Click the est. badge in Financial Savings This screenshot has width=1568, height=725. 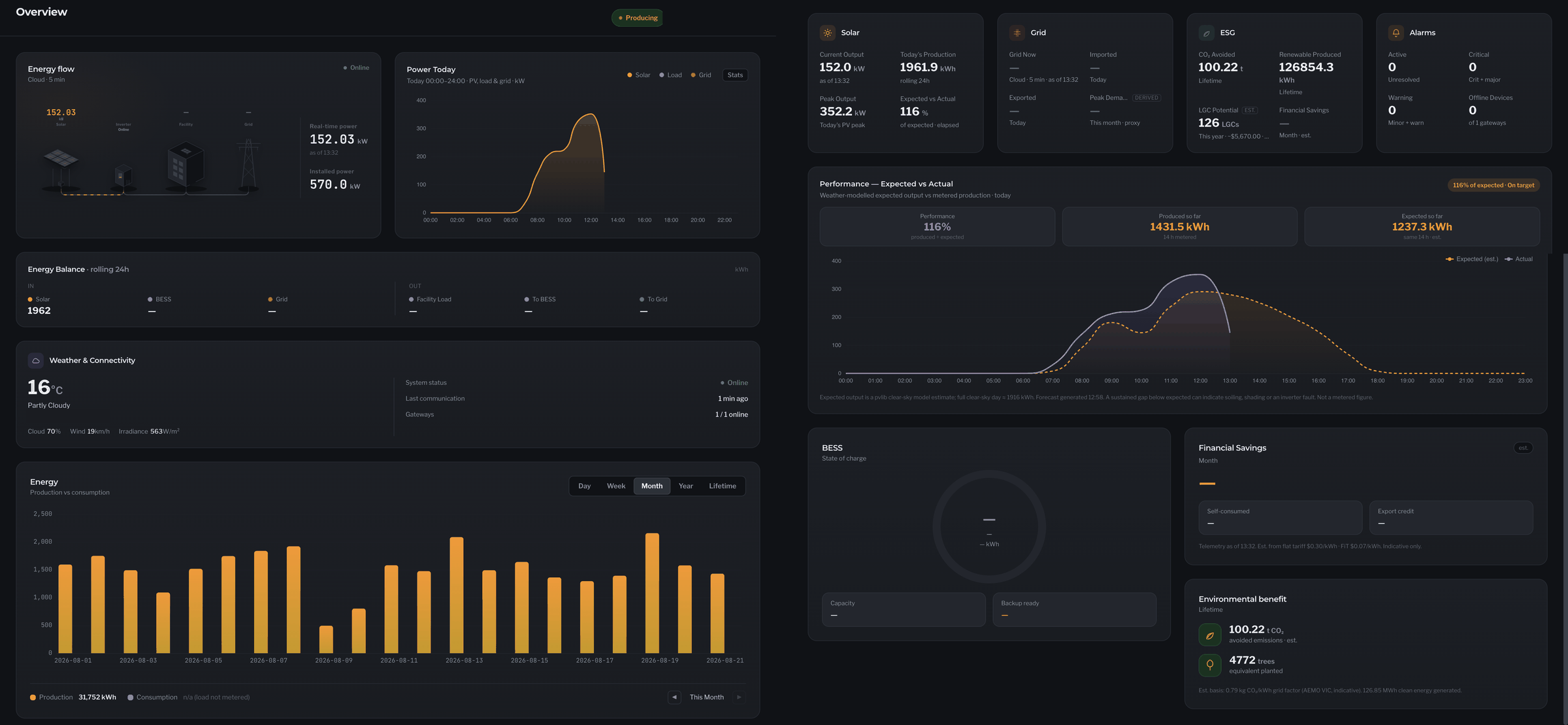1523,448
